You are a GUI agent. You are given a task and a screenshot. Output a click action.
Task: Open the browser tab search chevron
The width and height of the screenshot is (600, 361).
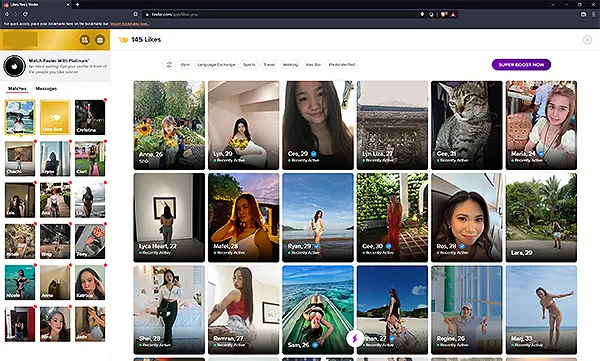(x=553, y=5)
